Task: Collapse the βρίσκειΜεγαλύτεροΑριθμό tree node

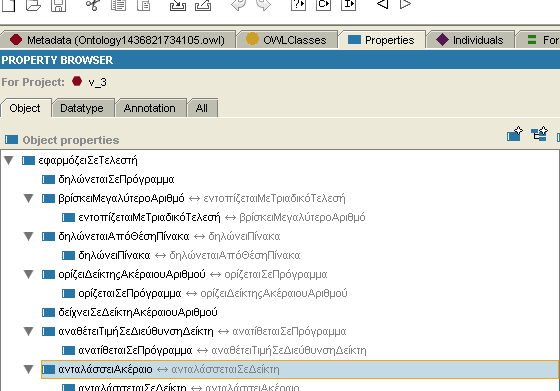Action: pyautogui.click(x=29, y=198)
